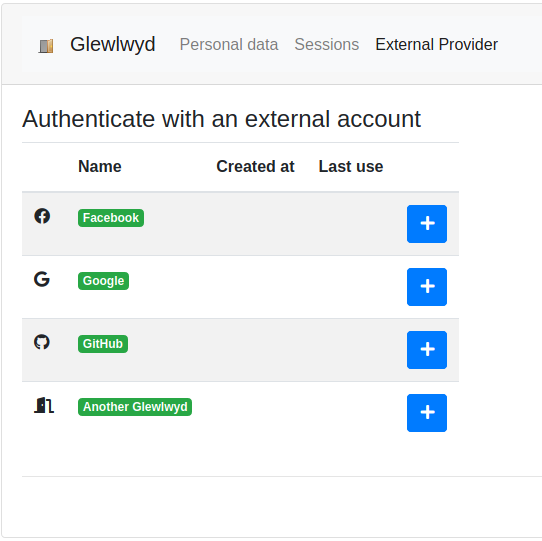The width and height of the screenshot is (542, 541).
Task: Click the green Another Glewlwyd badge
Action: 135,407
